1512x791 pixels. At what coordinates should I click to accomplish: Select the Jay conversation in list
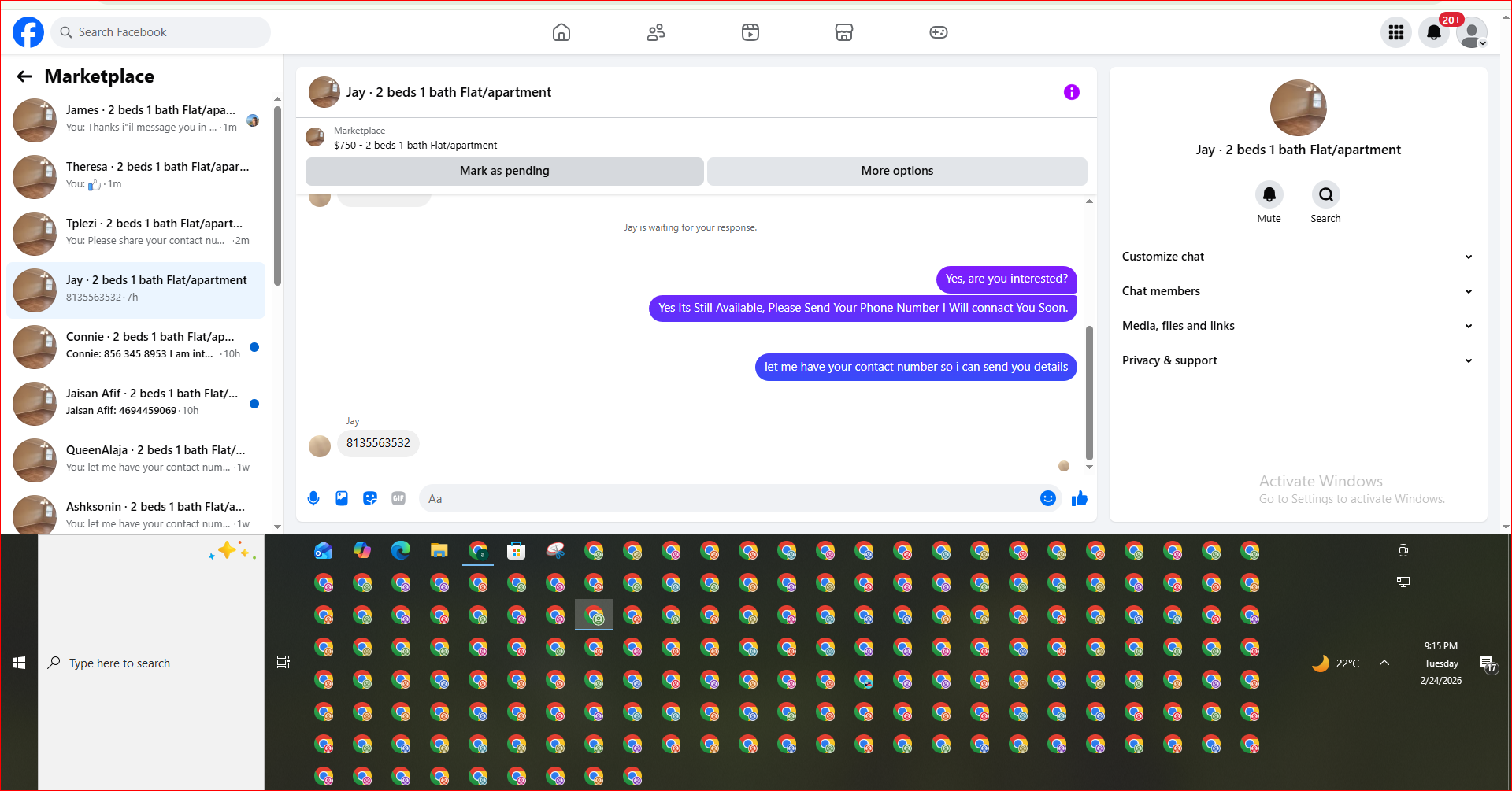coord(136,290)
